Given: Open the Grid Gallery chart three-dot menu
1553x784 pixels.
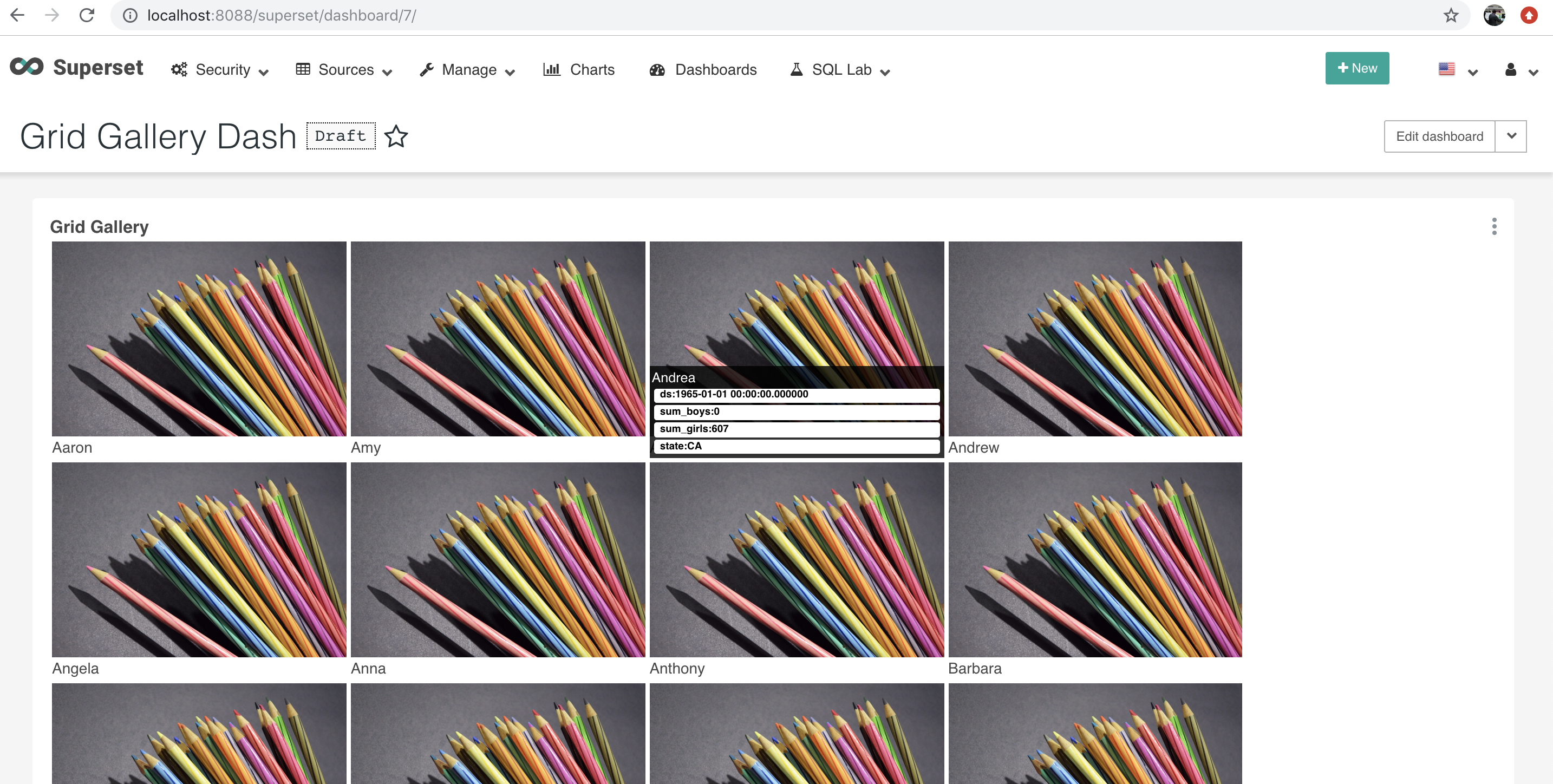Looking at the screenshot, I should coord(1494,226).
